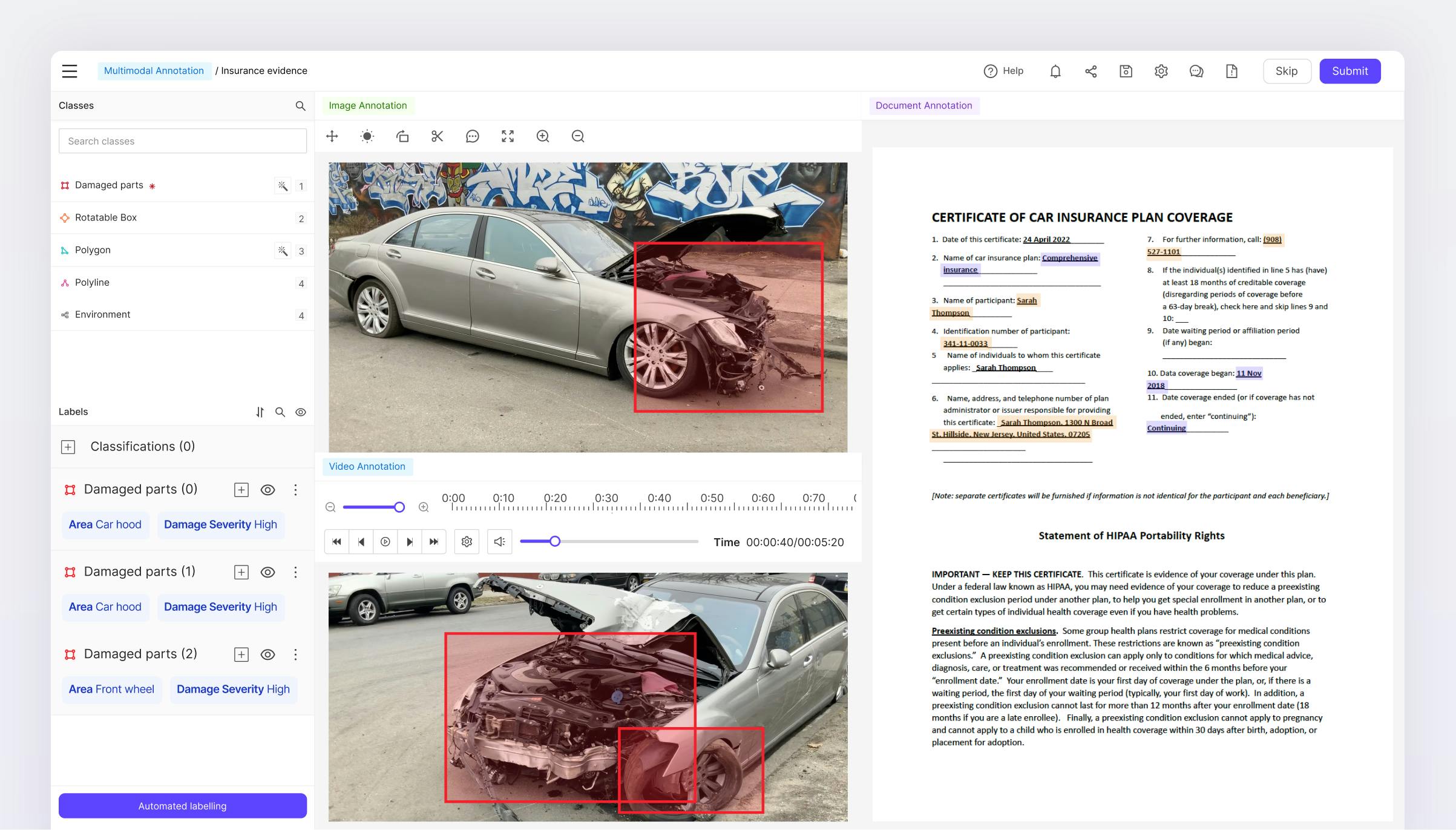The width and height of the screenshot is (1456, 830).
Task: Start Automated labelling
Action: (x=182, y=806)
